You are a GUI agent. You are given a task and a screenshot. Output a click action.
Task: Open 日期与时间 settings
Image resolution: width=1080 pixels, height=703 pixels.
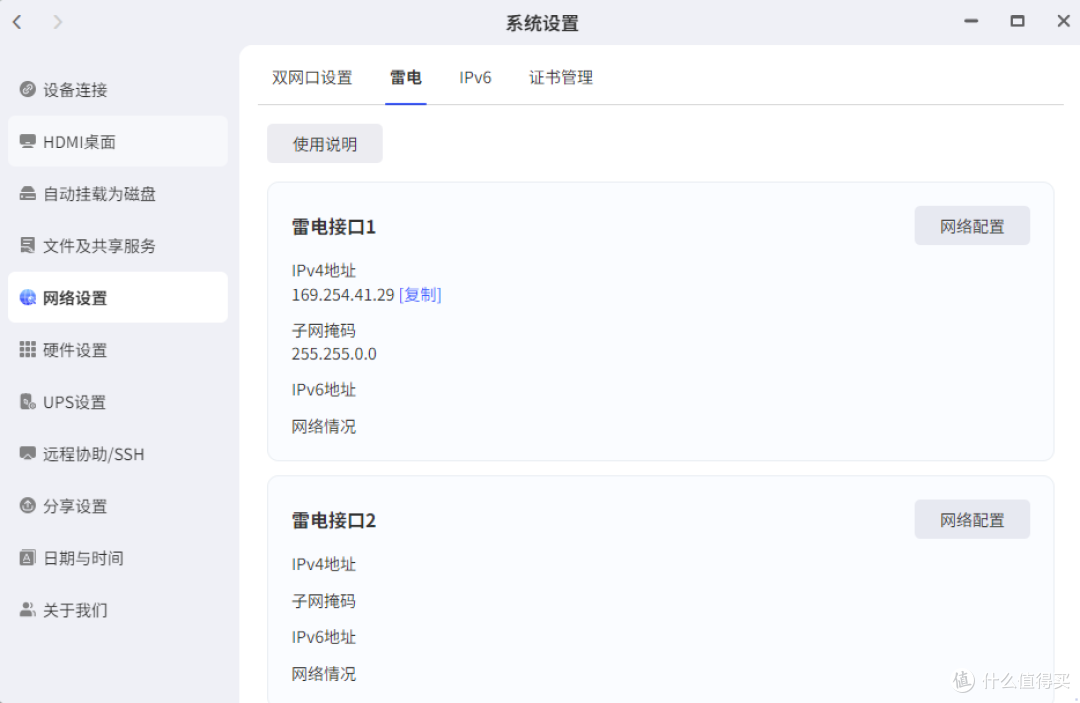(118, 558)
